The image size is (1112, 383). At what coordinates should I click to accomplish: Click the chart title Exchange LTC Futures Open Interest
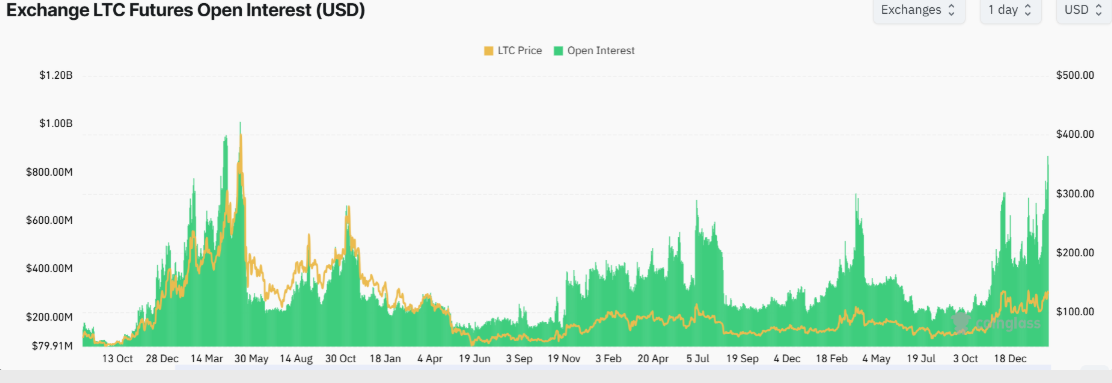[x=186, y=11]
